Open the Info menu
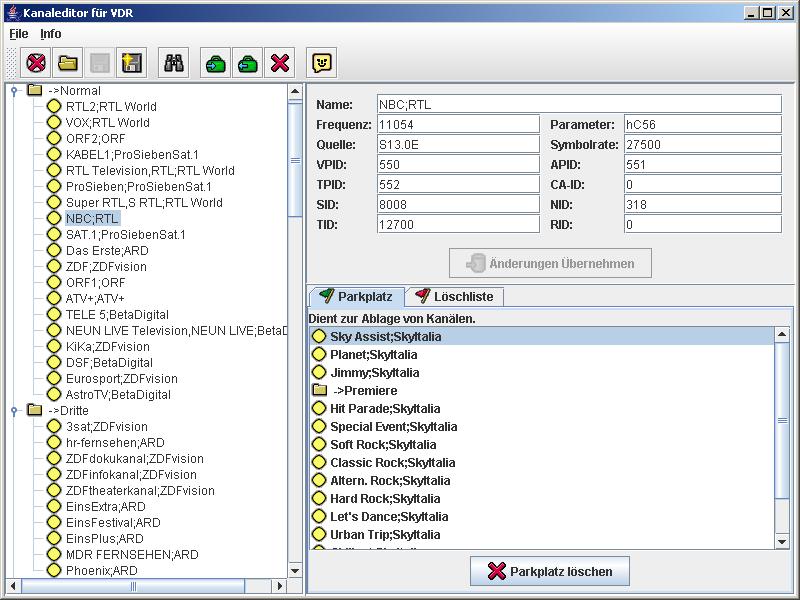Image resolution: width=800 pixels, height=600 pixels. pyautogui.click(x=50, y=34)
